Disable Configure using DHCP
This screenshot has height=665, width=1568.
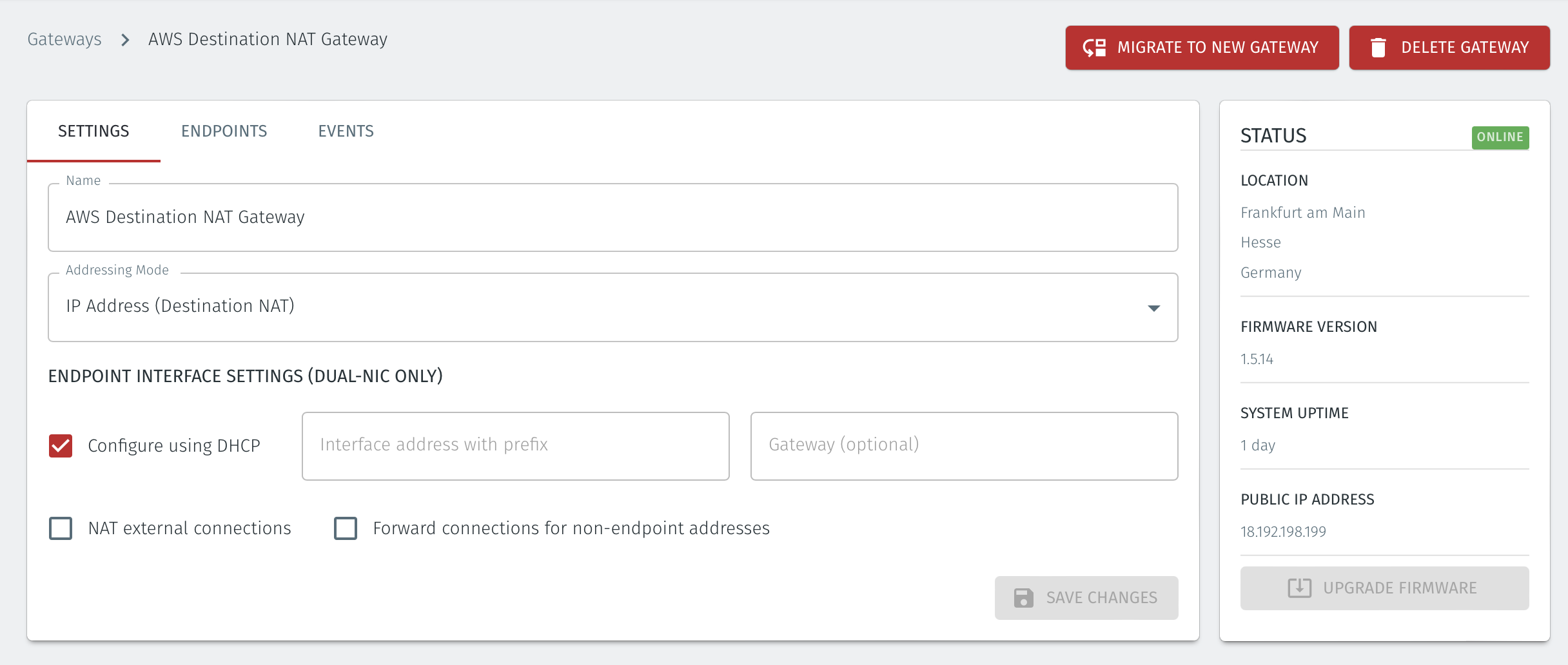61,445
